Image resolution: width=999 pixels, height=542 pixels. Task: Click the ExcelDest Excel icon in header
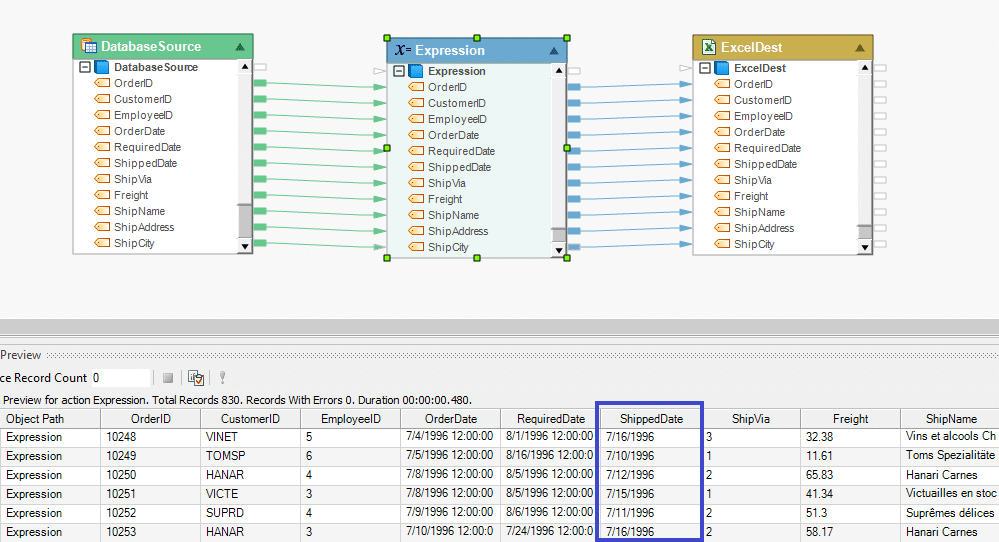pos(708,47)
